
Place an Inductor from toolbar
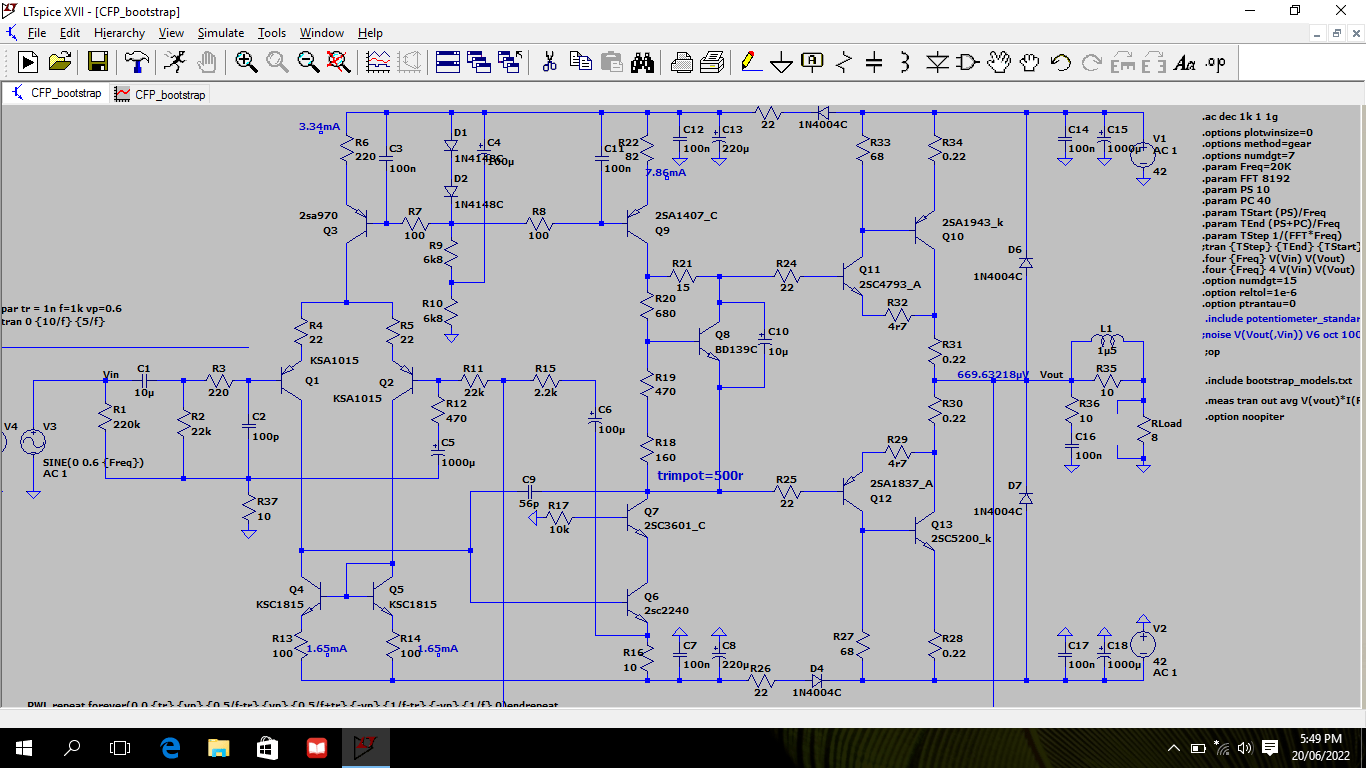pos(905,62)
